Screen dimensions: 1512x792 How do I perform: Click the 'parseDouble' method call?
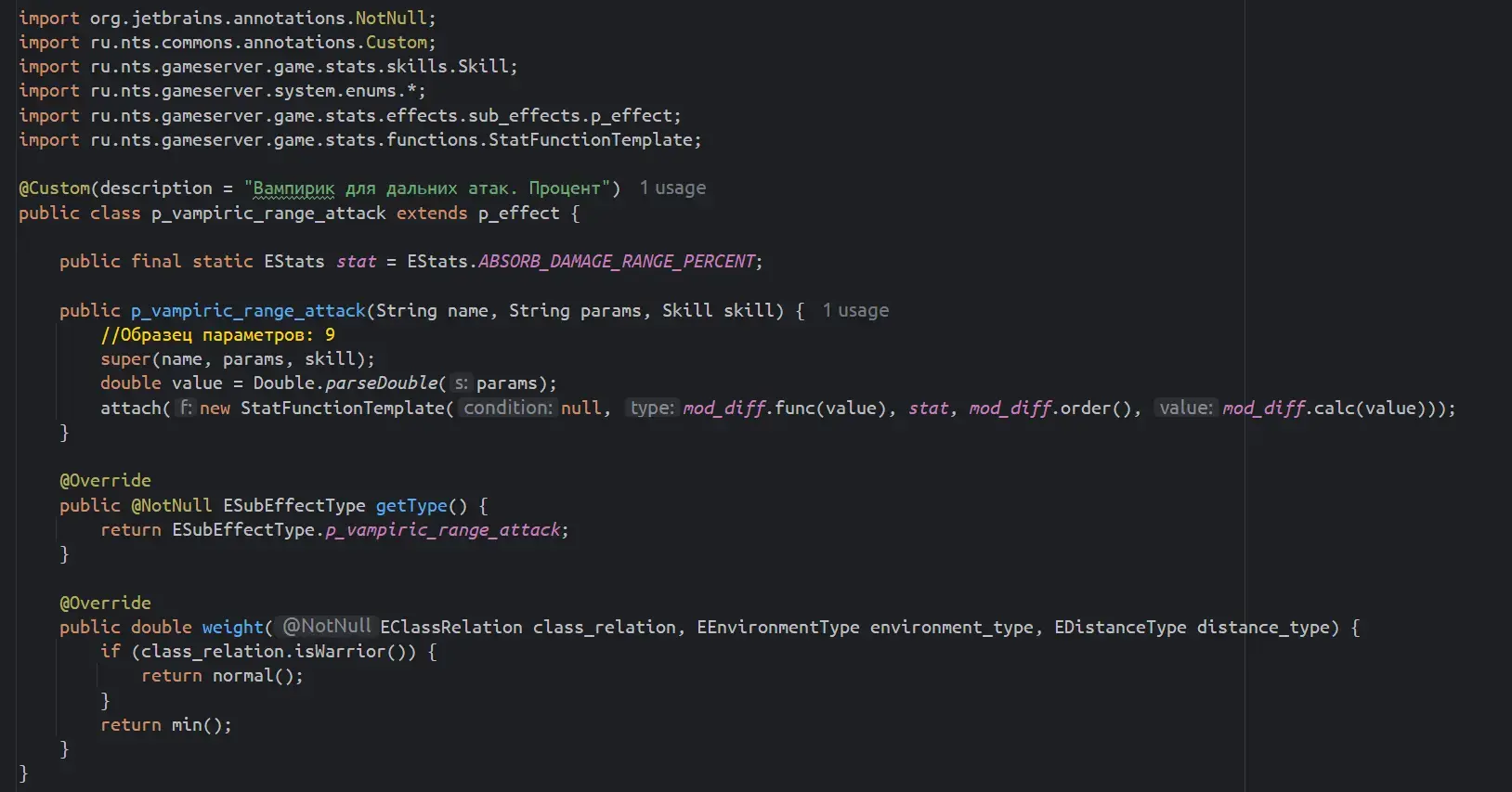click(381, 383)
